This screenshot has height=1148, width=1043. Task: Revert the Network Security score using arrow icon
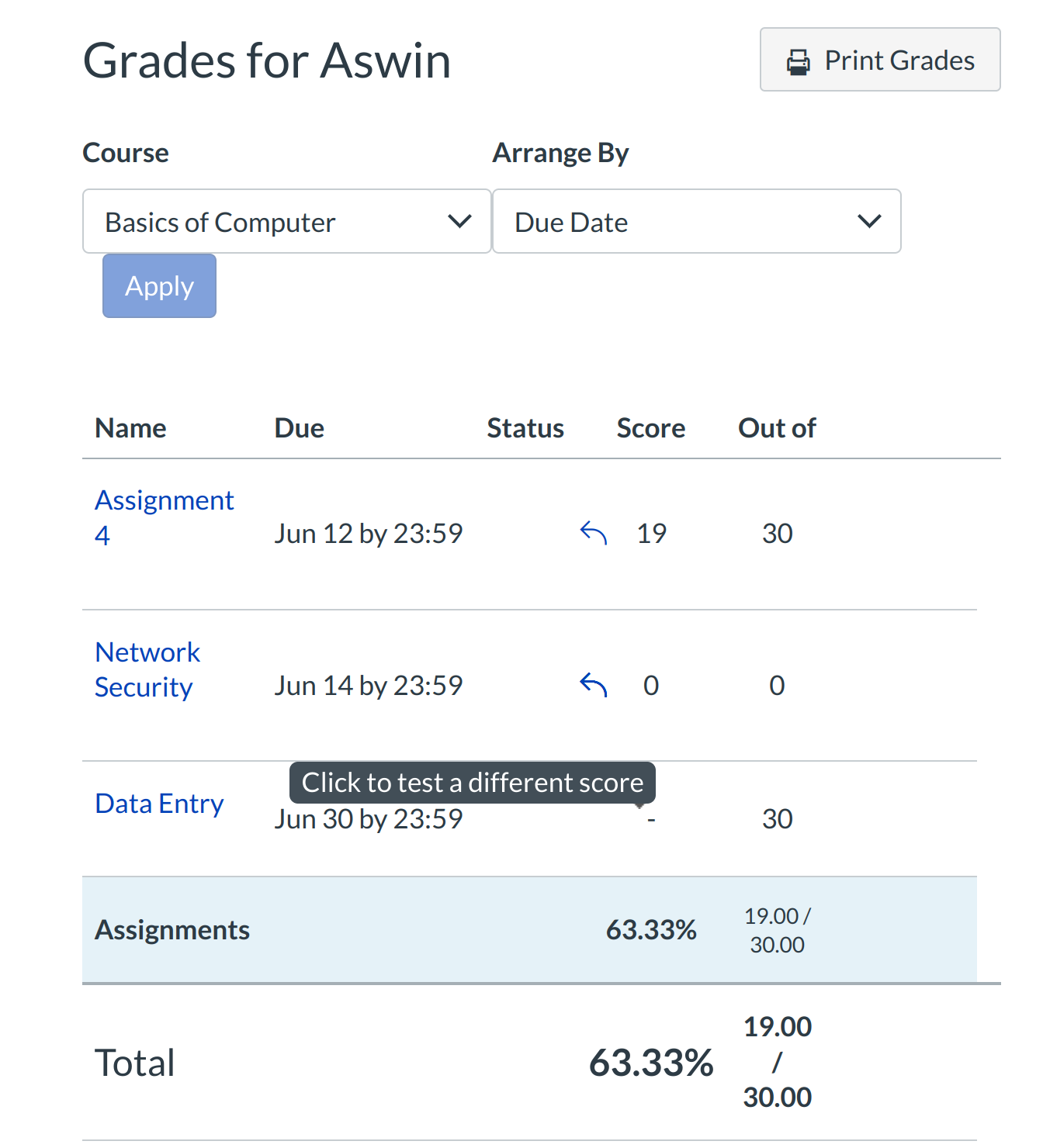click(594, 685)
